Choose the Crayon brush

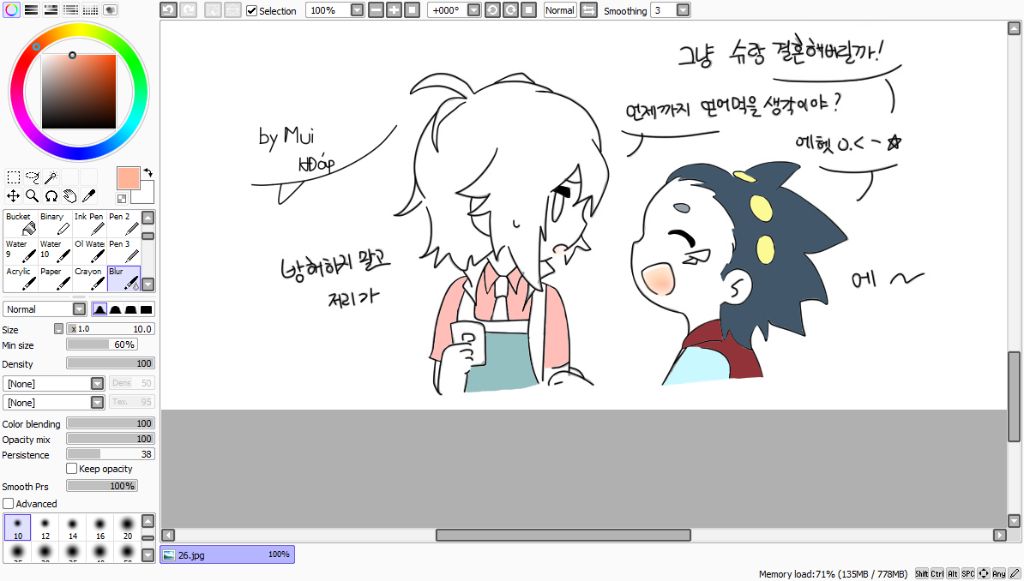[89, 278]
